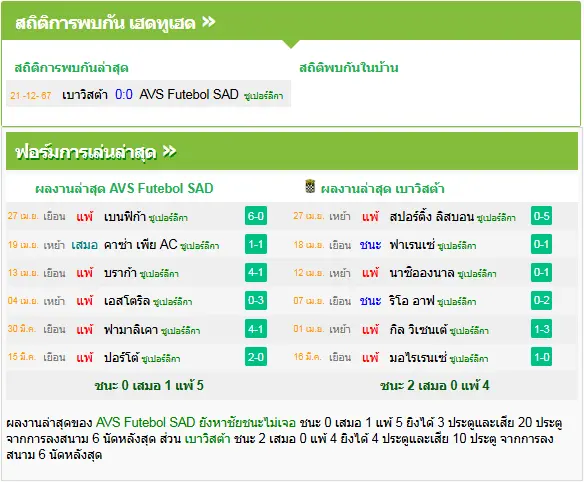Screen dimensions: 584x482
Task: Click the แพ้ result in the เบนฟิก้า row
Action: [85, 216]
